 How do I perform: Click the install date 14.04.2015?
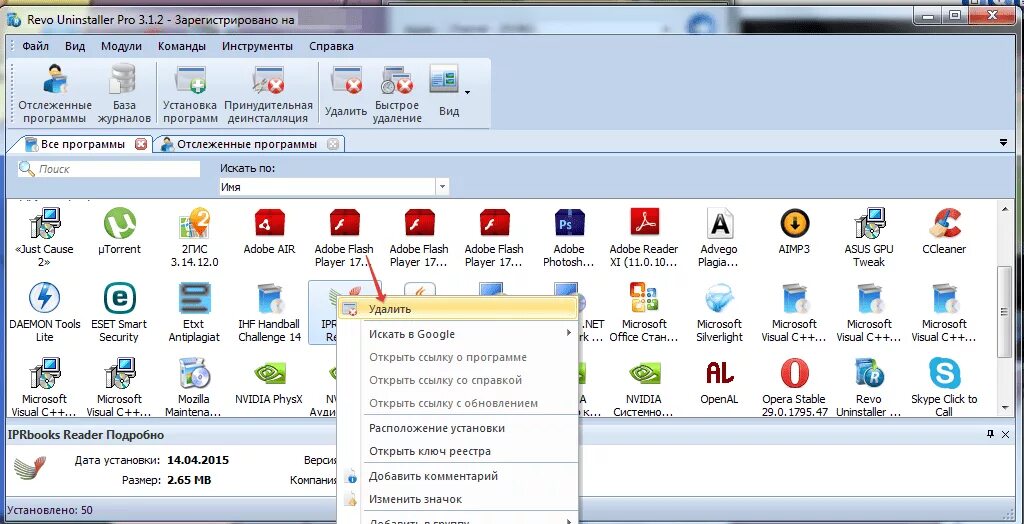pos(198,460)
